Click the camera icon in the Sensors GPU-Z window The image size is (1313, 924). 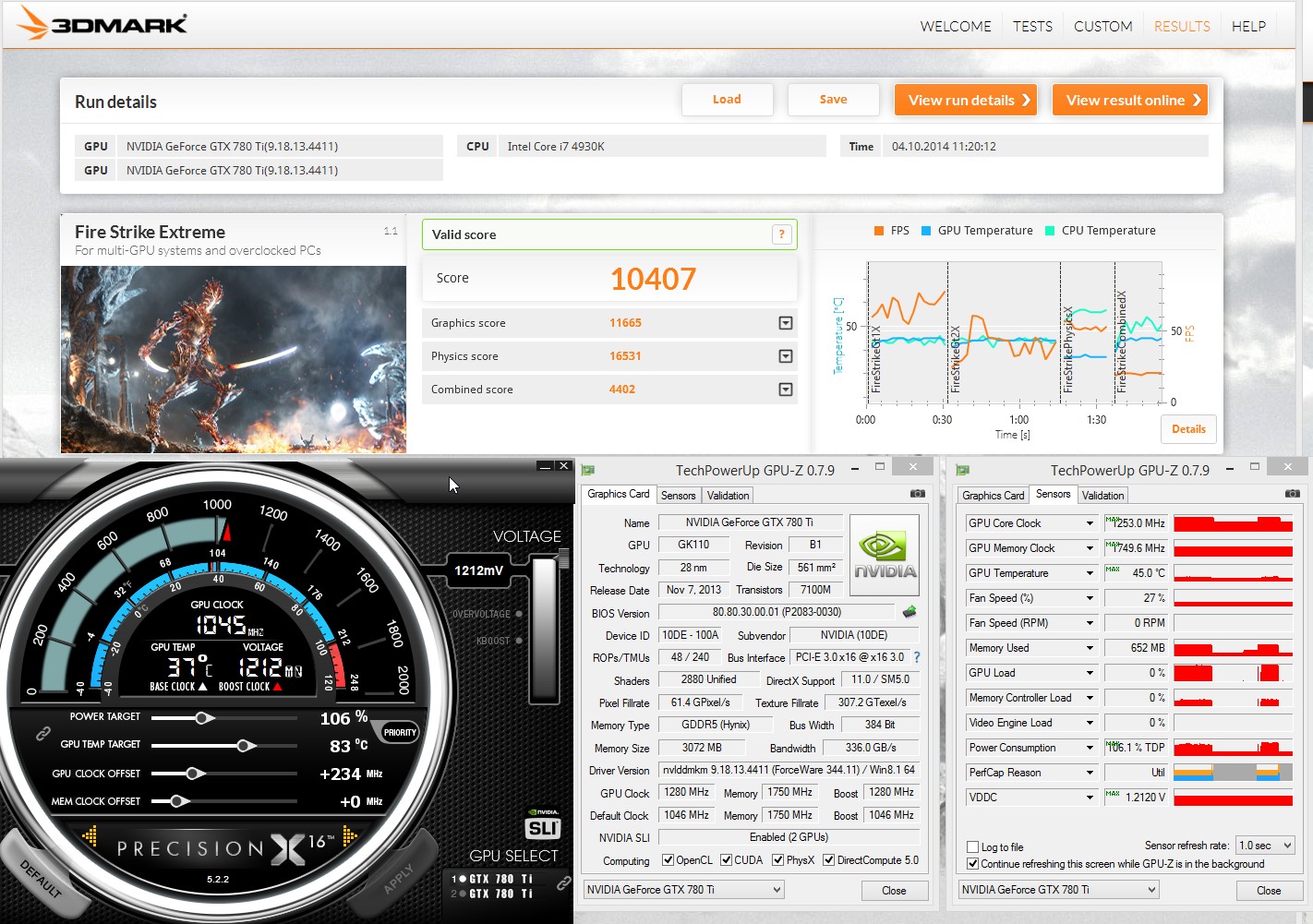pyautogui.click(x=1292, y=494)
